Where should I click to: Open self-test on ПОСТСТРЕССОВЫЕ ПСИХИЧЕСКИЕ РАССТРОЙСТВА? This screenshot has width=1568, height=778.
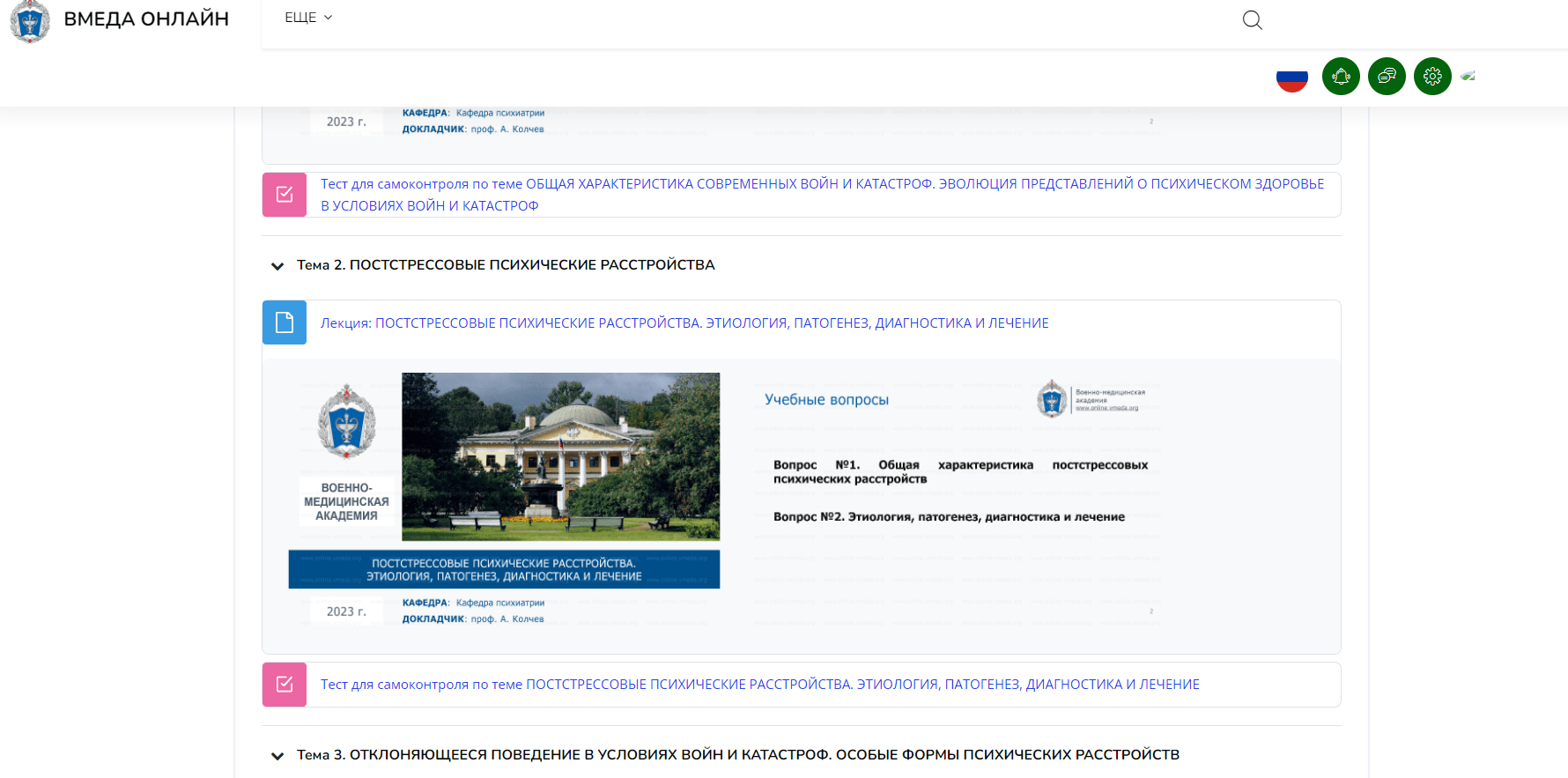(760, 685)
